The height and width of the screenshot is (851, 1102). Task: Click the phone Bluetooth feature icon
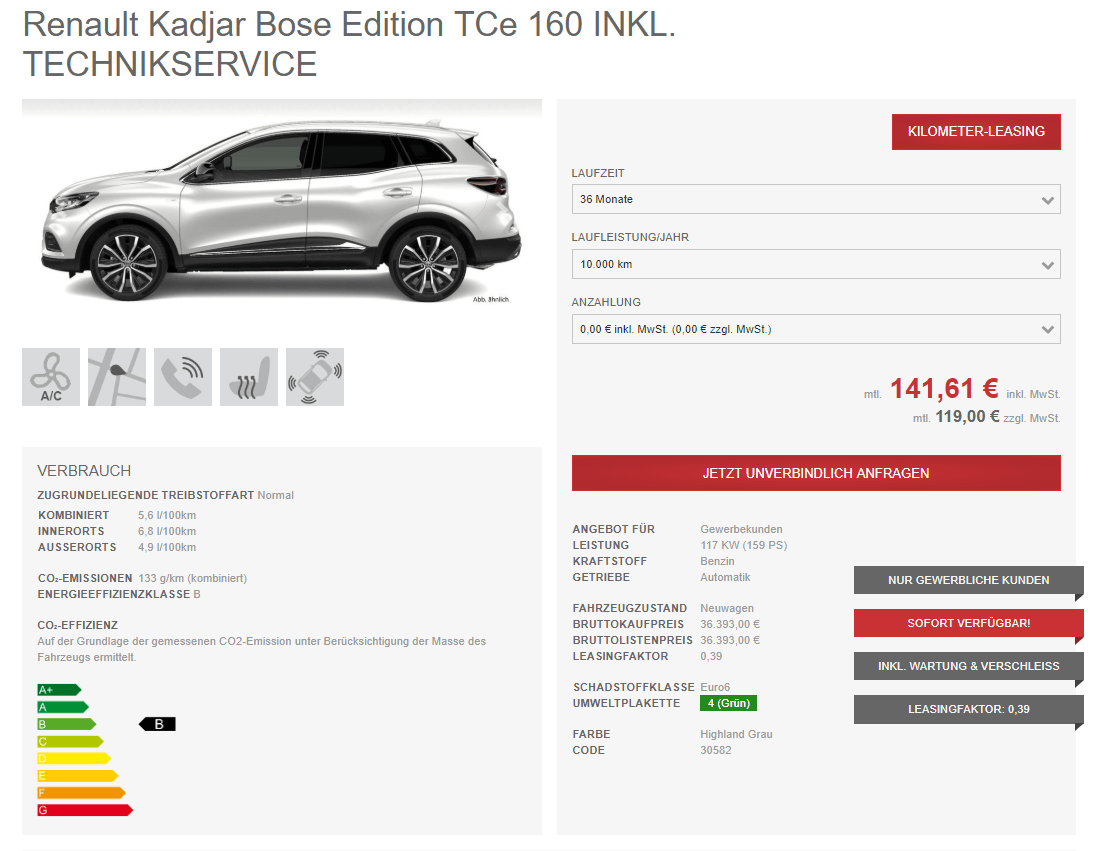click(x=183, y=377)
